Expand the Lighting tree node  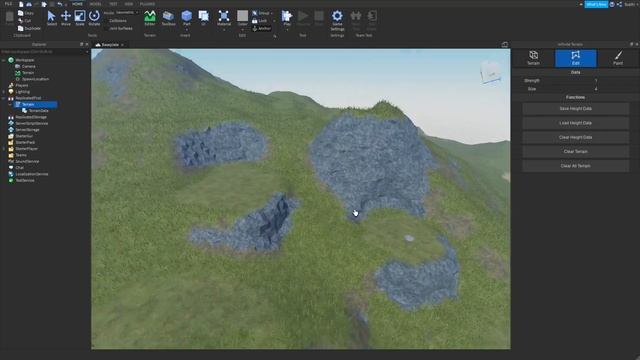pos(4,92)
